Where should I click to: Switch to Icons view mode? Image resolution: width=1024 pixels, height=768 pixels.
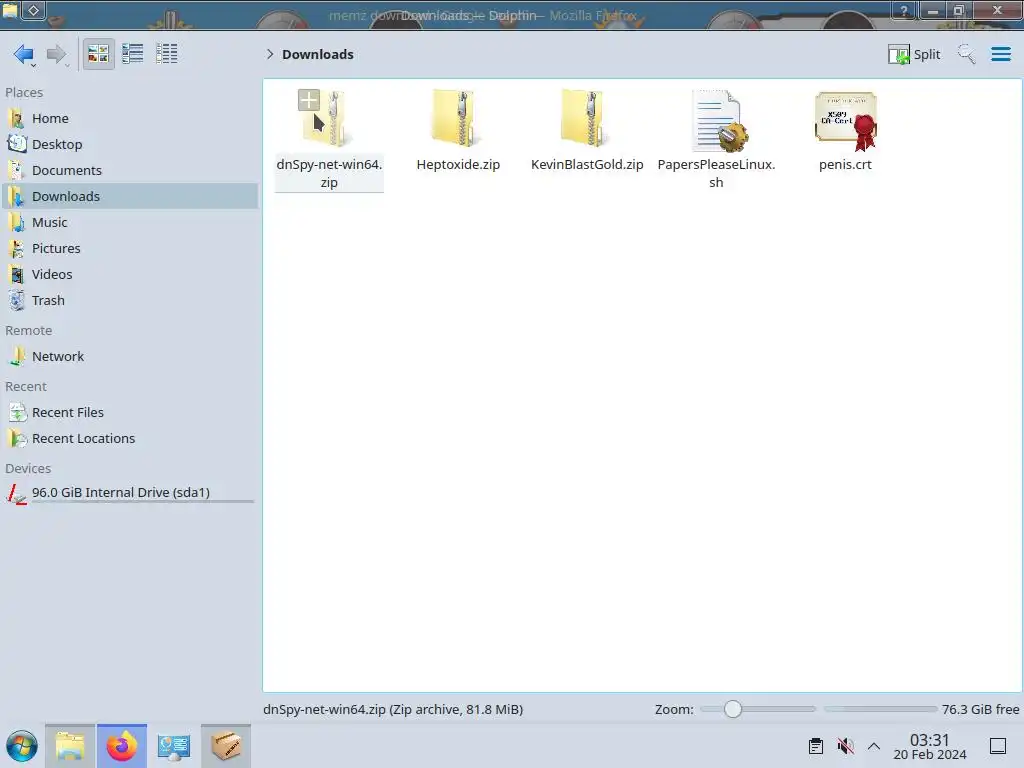[98, 54]
